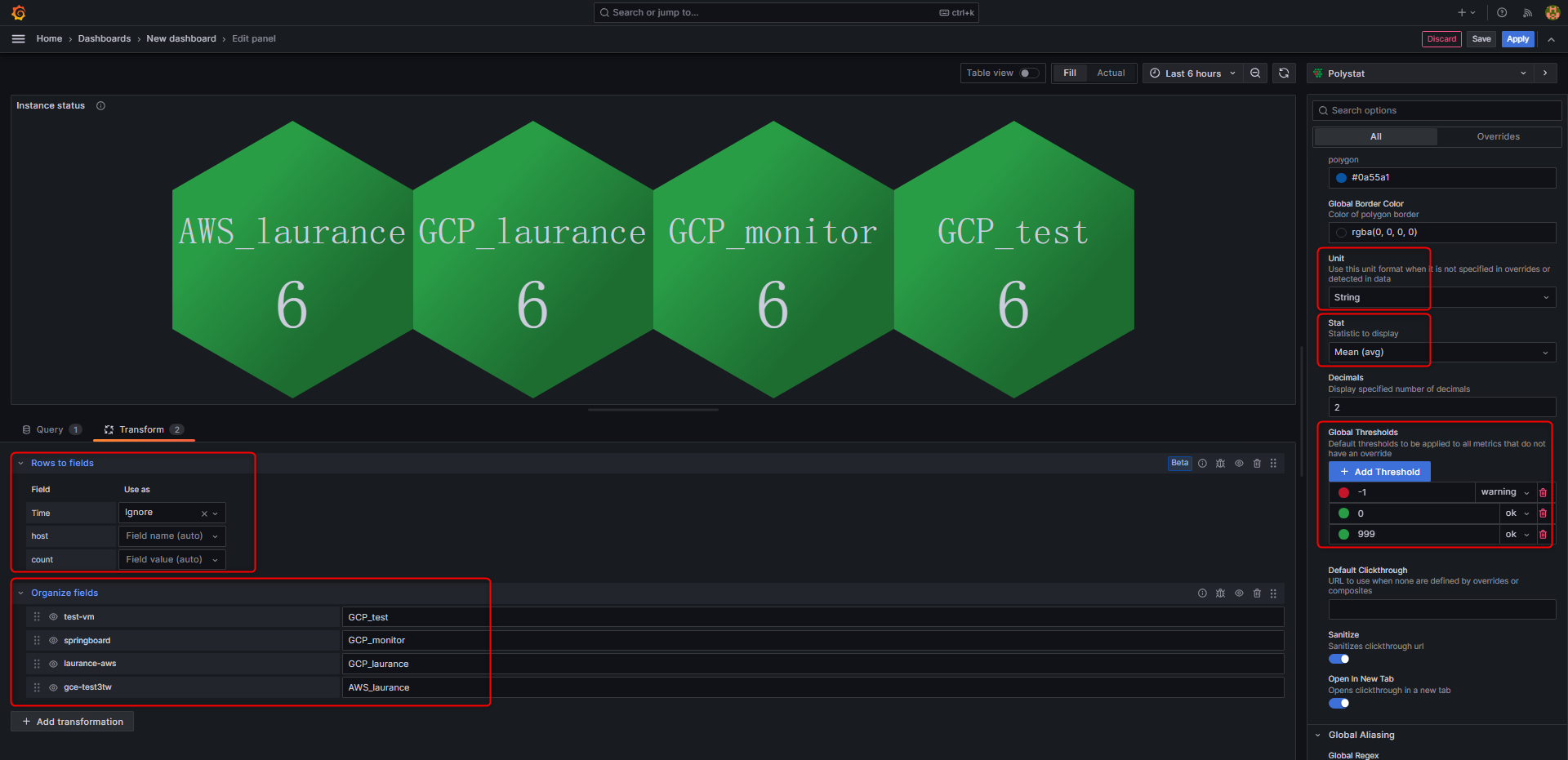Toggle the Table view switch
The height and width of the screenshot is (760, 1568).
pyautogui.click(x=1029, y=73)
